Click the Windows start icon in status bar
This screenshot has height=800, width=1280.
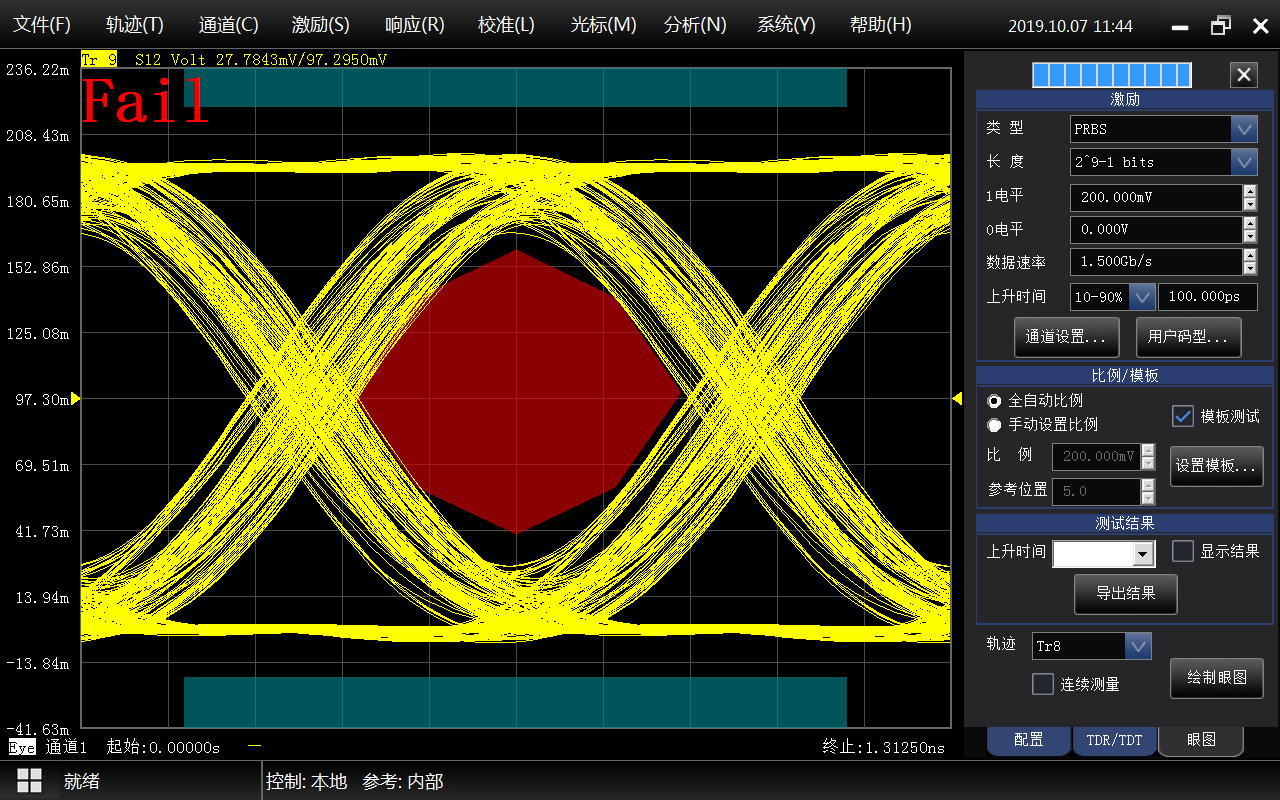coord(29,781)
